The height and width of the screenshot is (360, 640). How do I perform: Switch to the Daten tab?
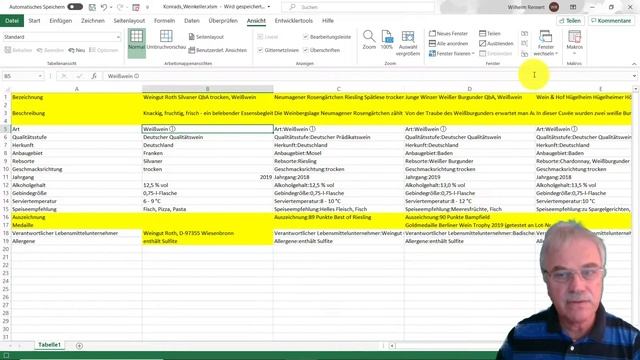coord(192,20)
